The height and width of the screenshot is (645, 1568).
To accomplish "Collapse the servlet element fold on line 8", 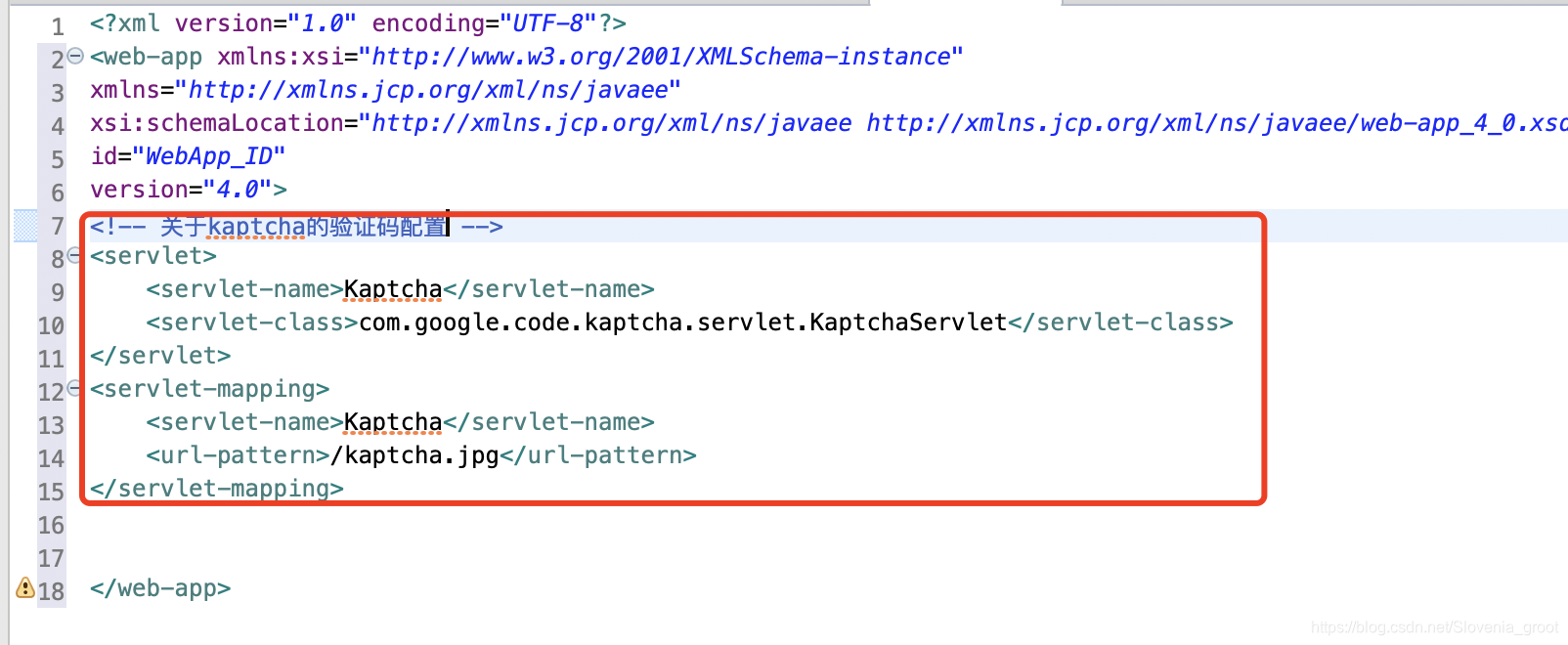I will point(75,255).
